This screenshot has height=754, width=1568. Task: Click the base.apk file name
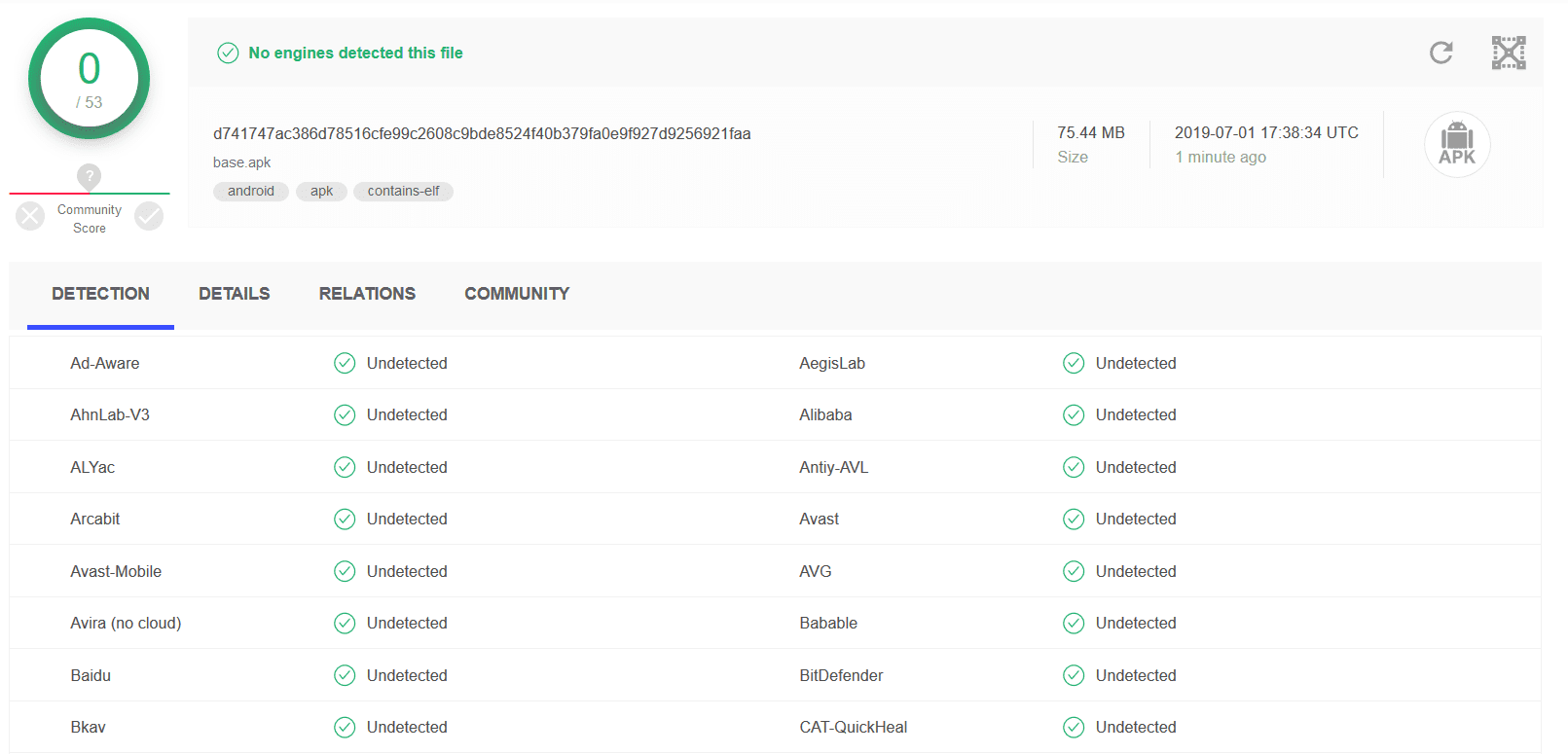click(x=241, y=162)
